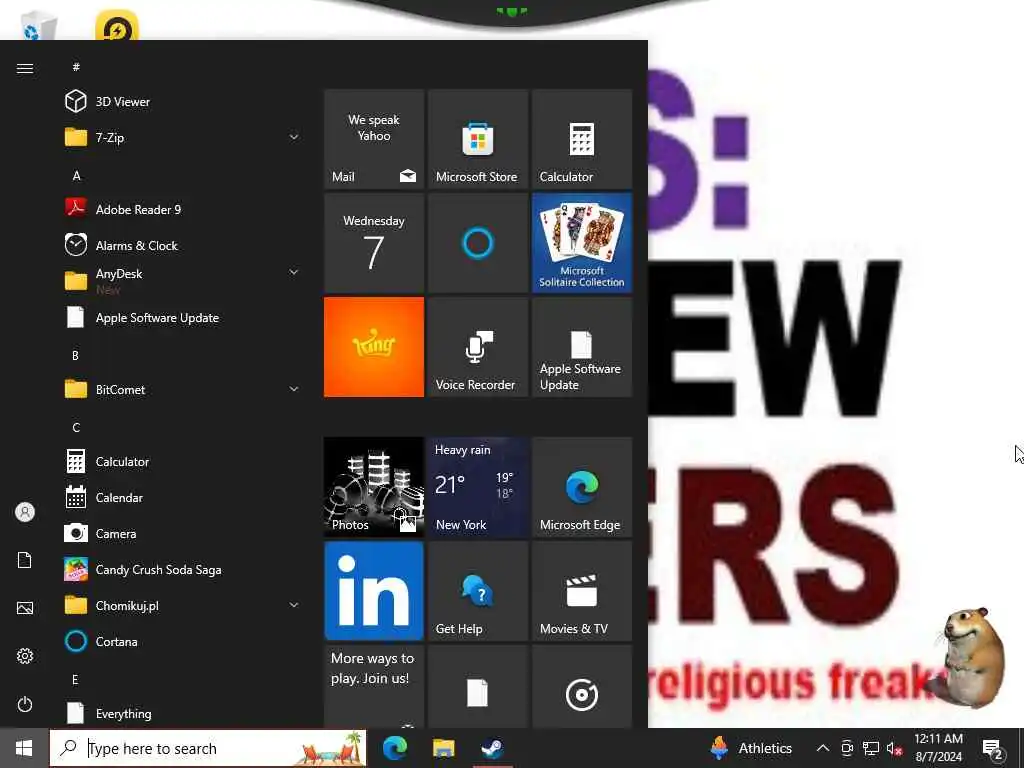The height and width of the screenshot is (768, 1024).
Task: Click the letter heading E
Action: [x=75, y=680]
